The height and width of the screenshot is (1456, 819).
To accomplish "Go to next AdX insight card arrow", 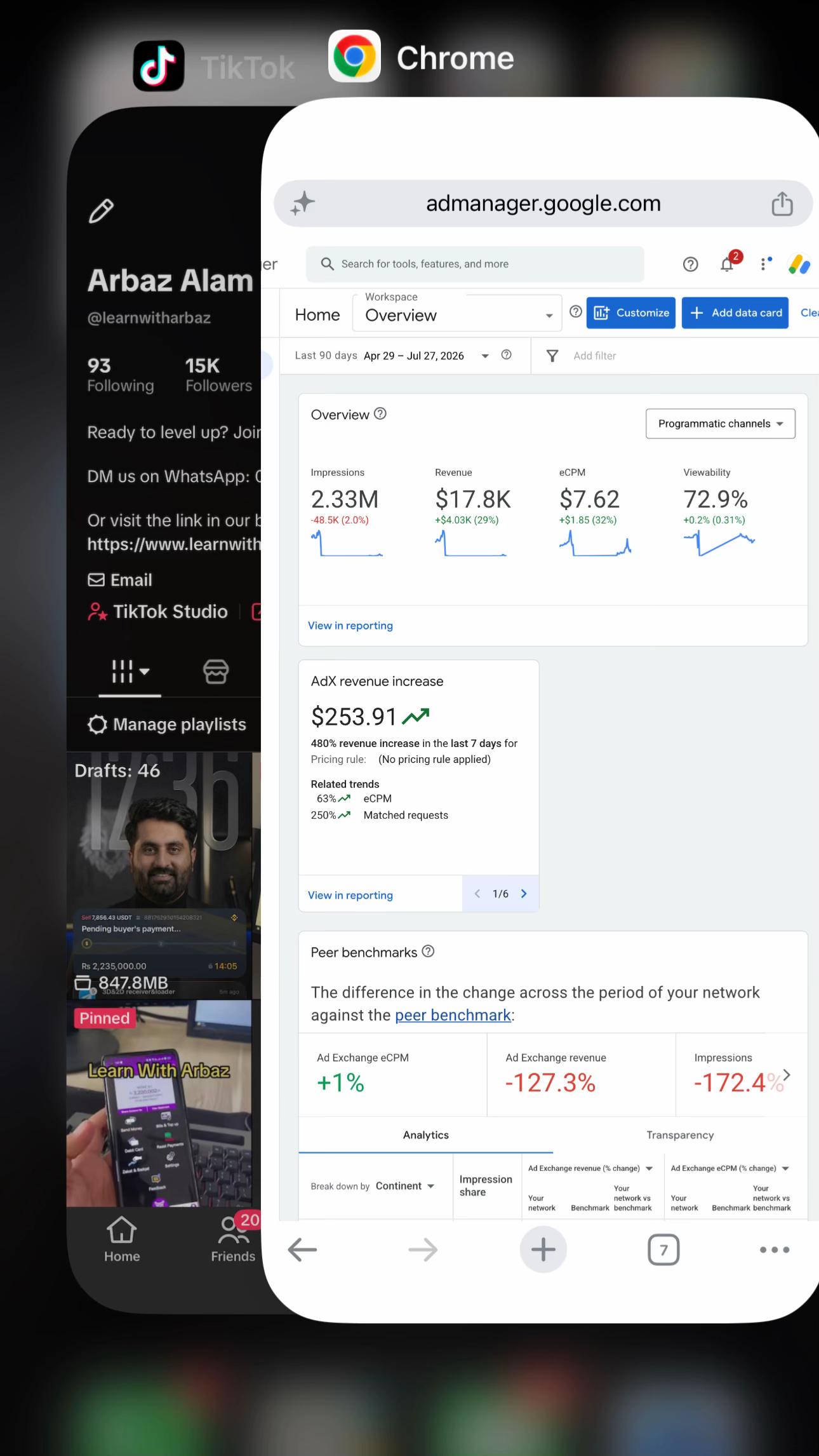I will click(524, 894).
